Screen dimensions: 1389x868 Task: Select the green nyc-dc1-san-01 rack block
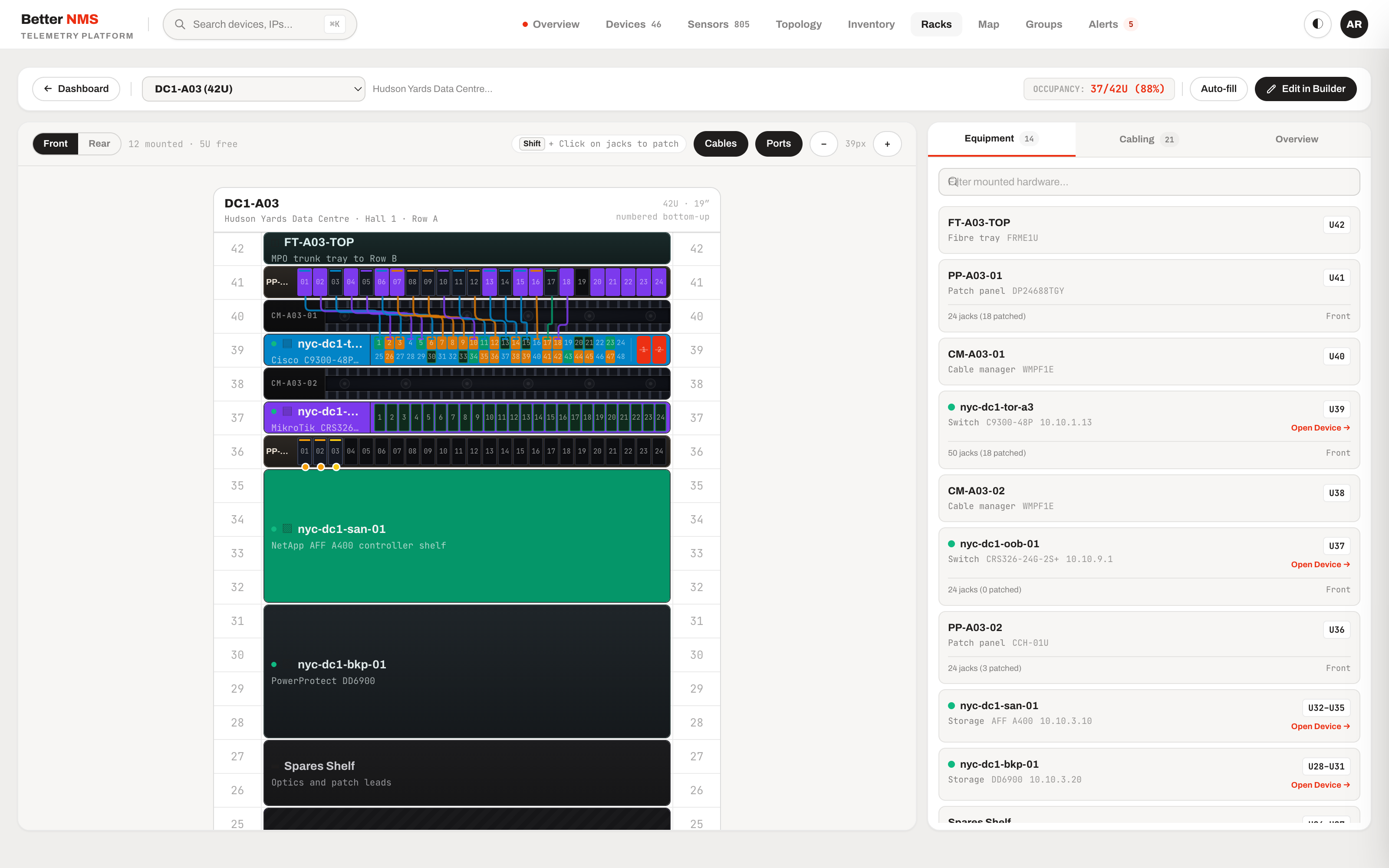point(467,536)
